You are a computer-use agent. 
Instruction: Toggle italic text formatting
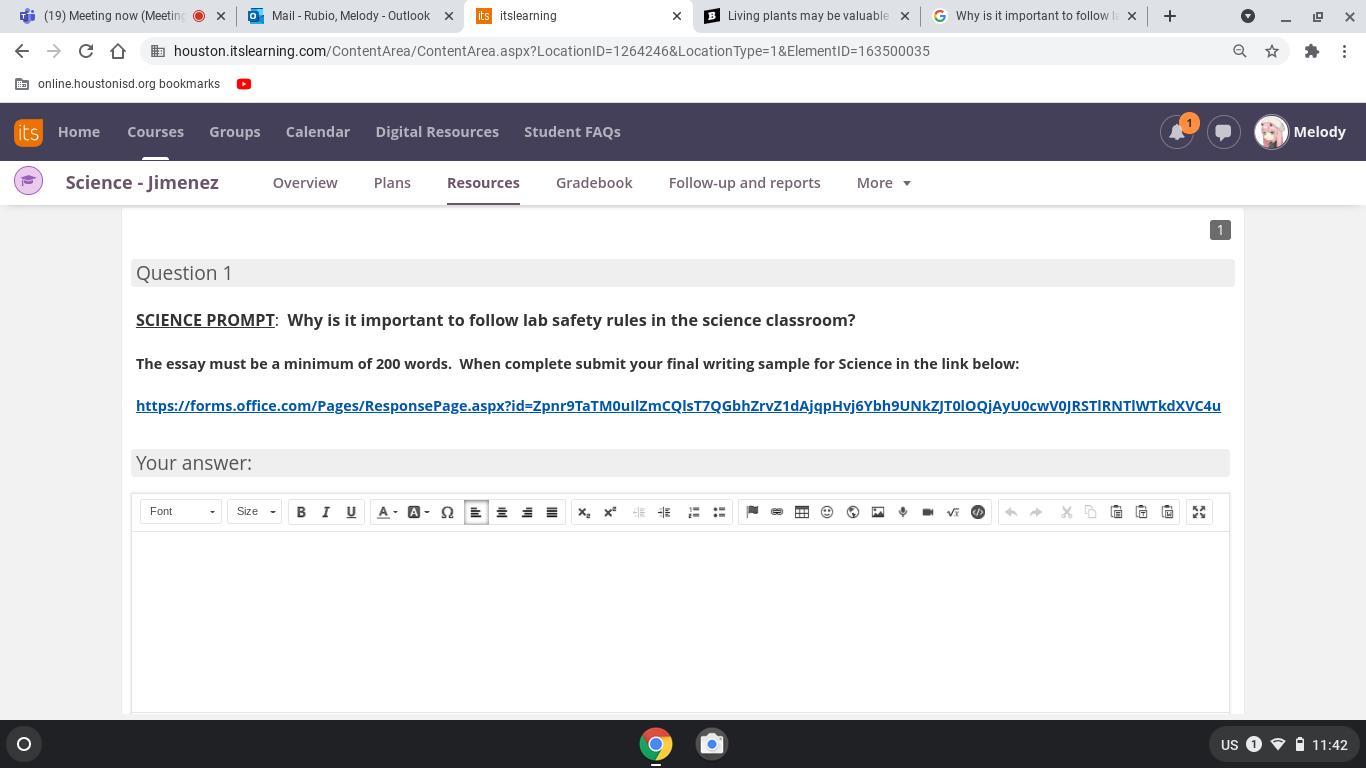[x=326, y=512]
